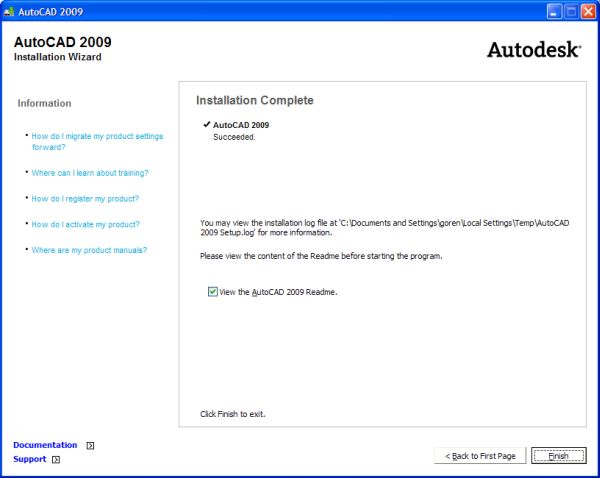Open 'Where can I learn about training?' link
This screenshot has height=478, width=600.
[90, 173]
